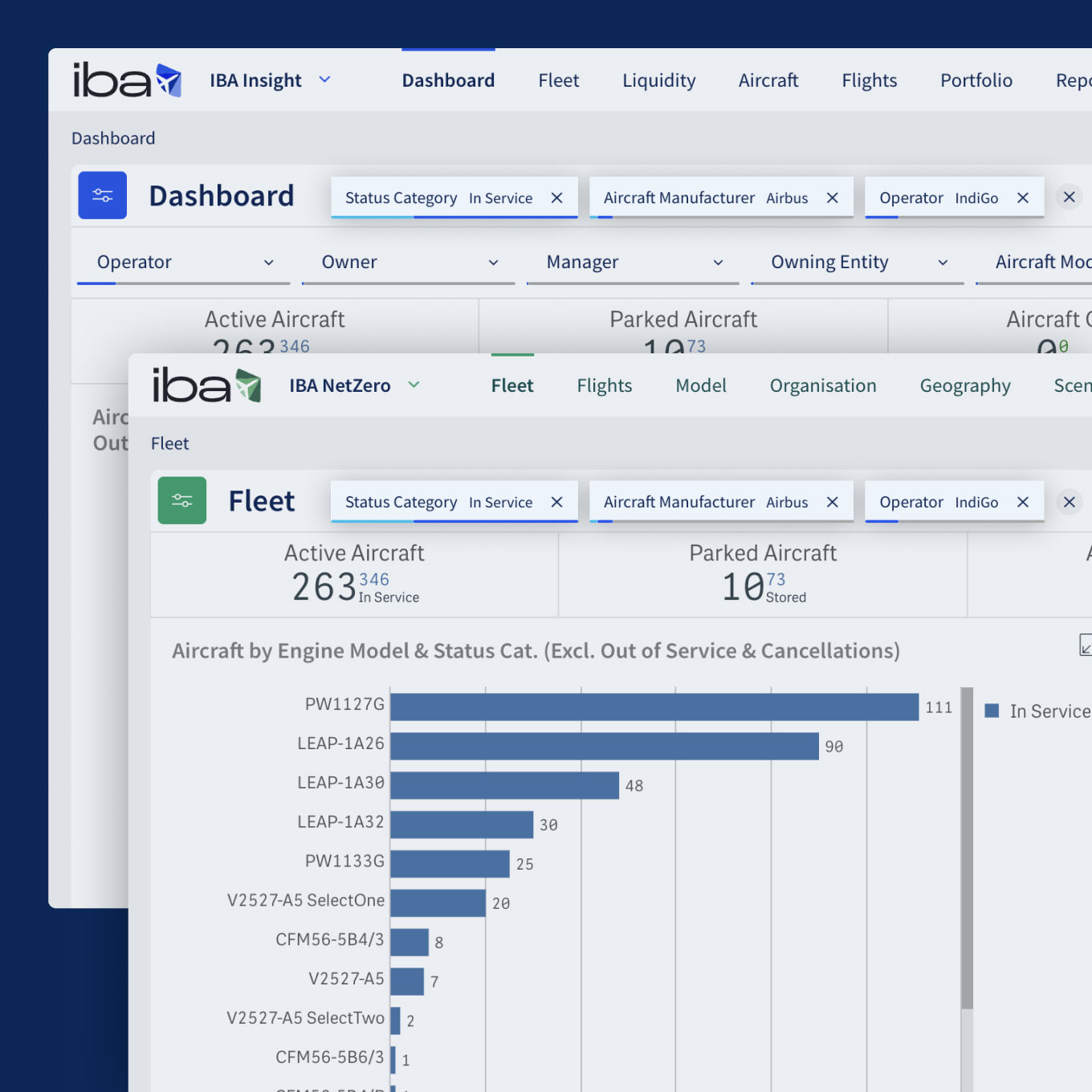Click the green sliders icon beside Fleet heading
The width and height of the screenshot is (1092, 1092).
point(182,500)
